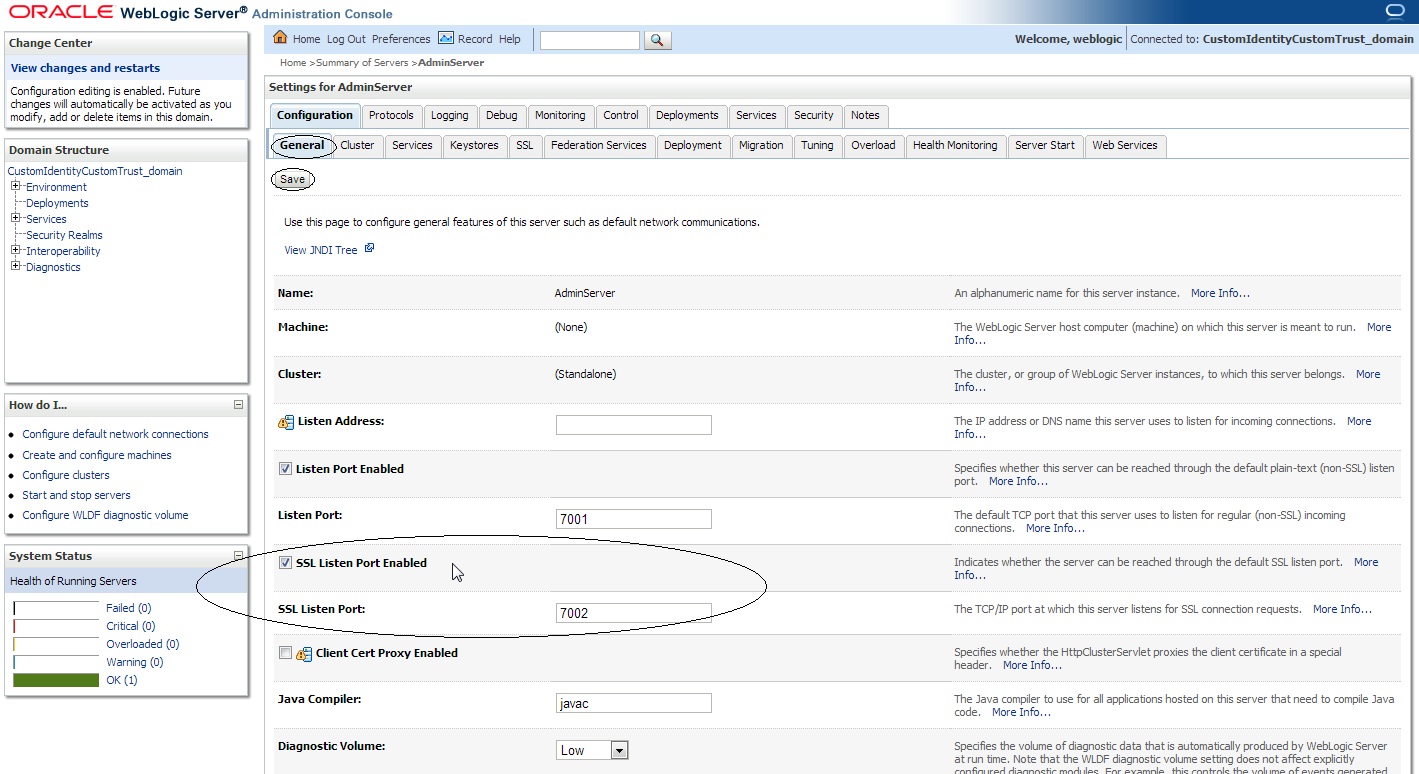Viewport: 1419px width, 774px height.
Task: Click the Warning (0) status link
Action: click(x=135, y=662)
